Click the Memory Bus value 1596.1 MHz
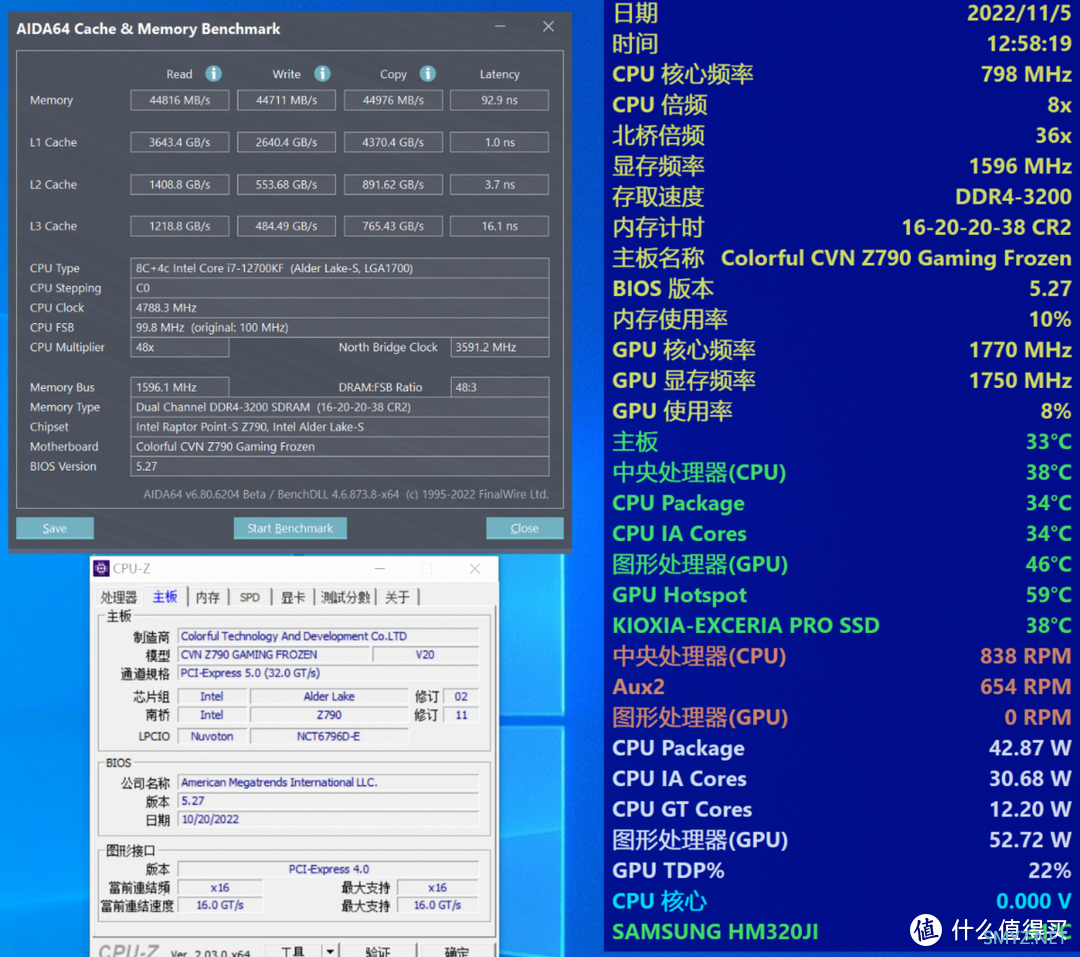 180,387
